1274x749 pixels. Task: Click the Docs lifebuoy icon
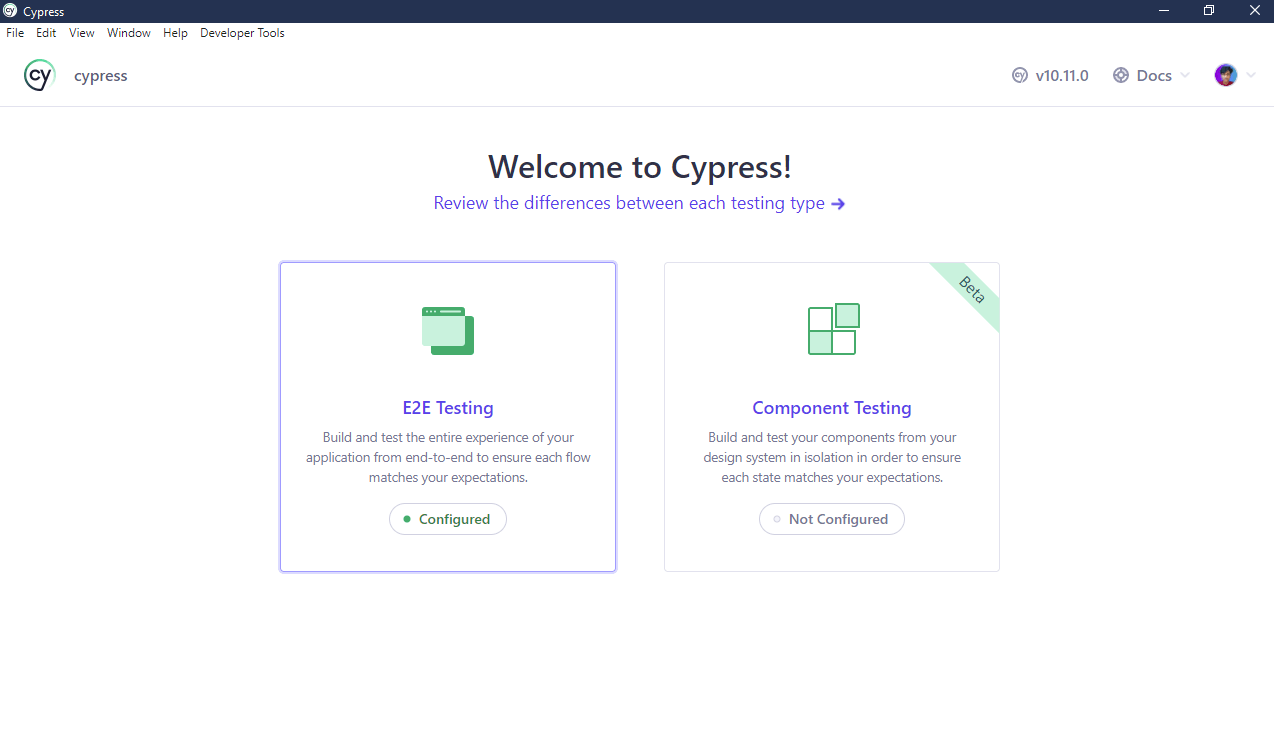pyautogui.click(x=1121, y=75)
